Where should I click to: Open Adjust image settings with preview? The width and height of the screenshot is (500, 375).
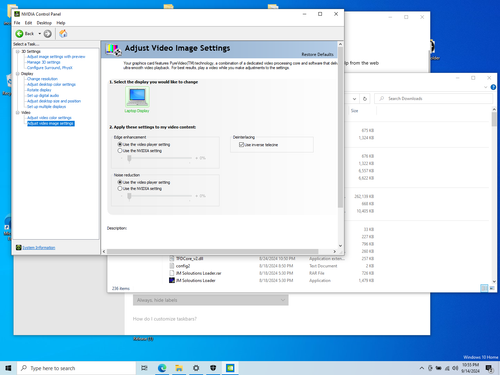56,57
